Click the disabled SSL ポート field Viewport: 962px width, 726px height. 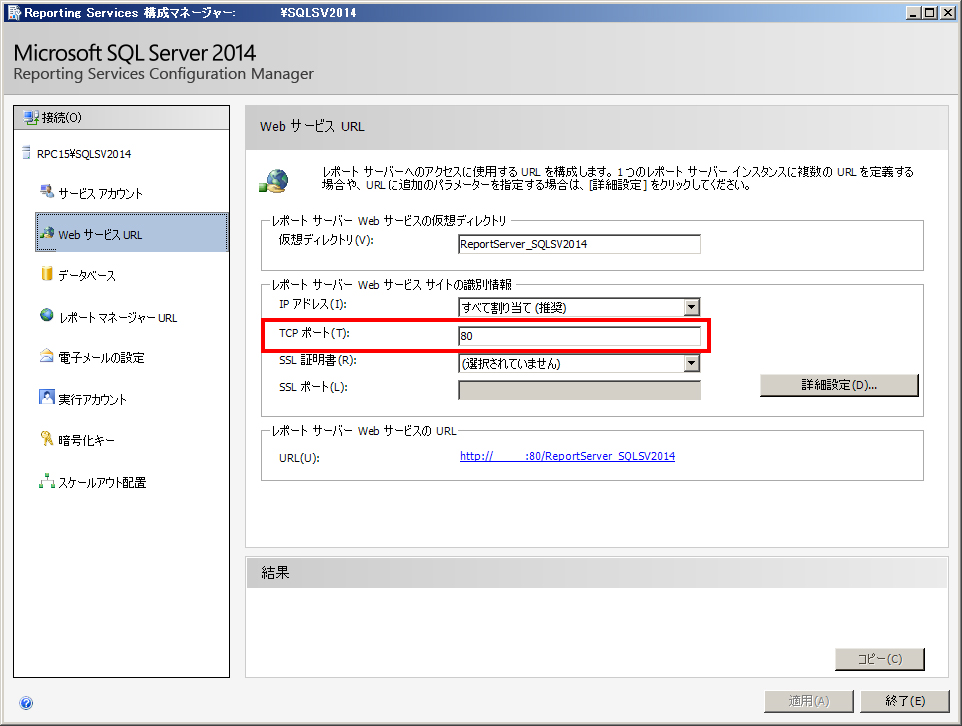tap(579, 390)
